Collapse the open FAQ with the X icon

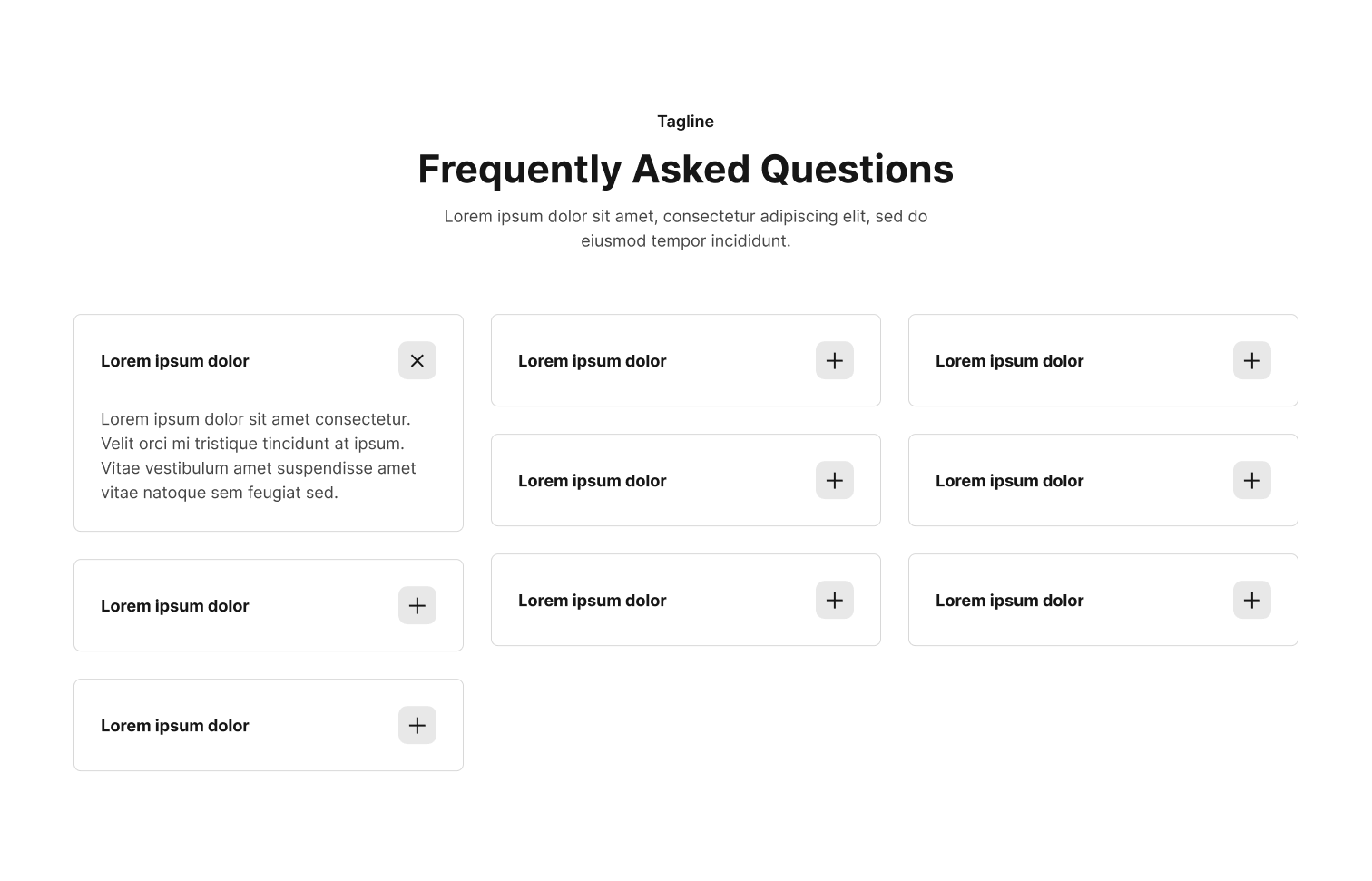pyautogui.click(x=417, y=360)
